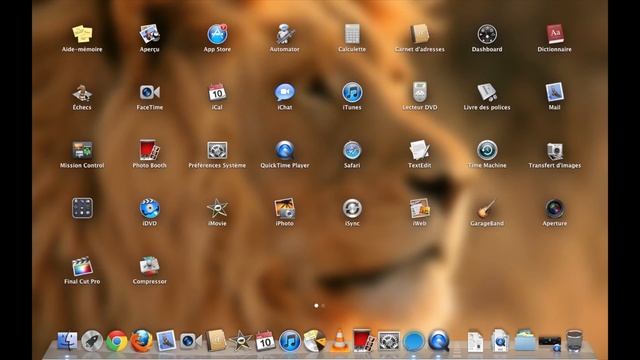Open iCal calendar in the Dock
The image size is (640, 360).
tap(265, 341)
